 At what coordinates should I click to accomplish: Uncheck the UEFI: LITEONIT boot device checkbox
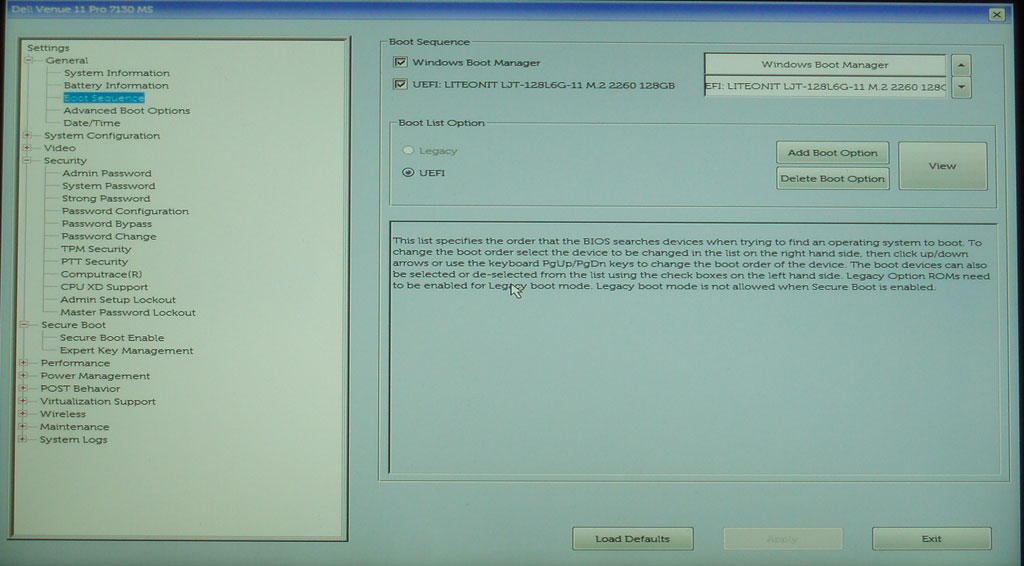coord(401,85)
